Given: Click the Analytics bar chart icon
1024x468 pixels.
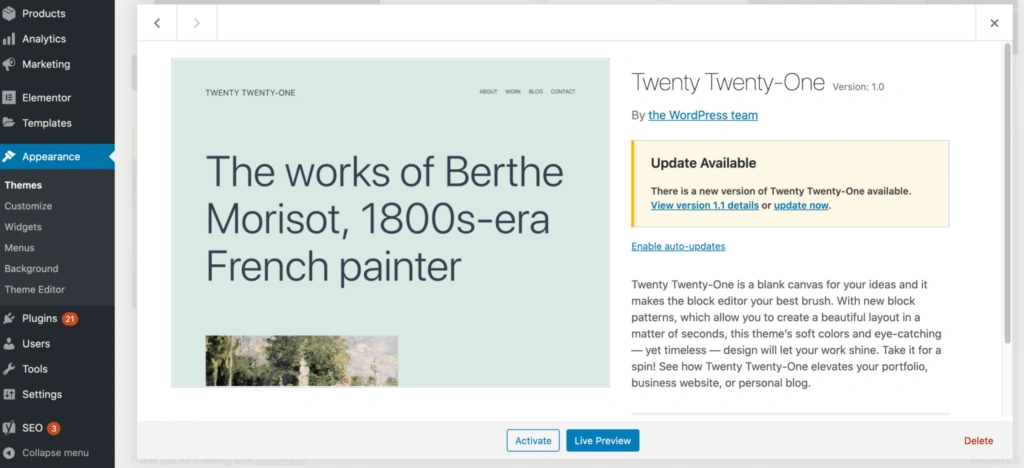Looking at the screenshot, I should coord(9,39).
